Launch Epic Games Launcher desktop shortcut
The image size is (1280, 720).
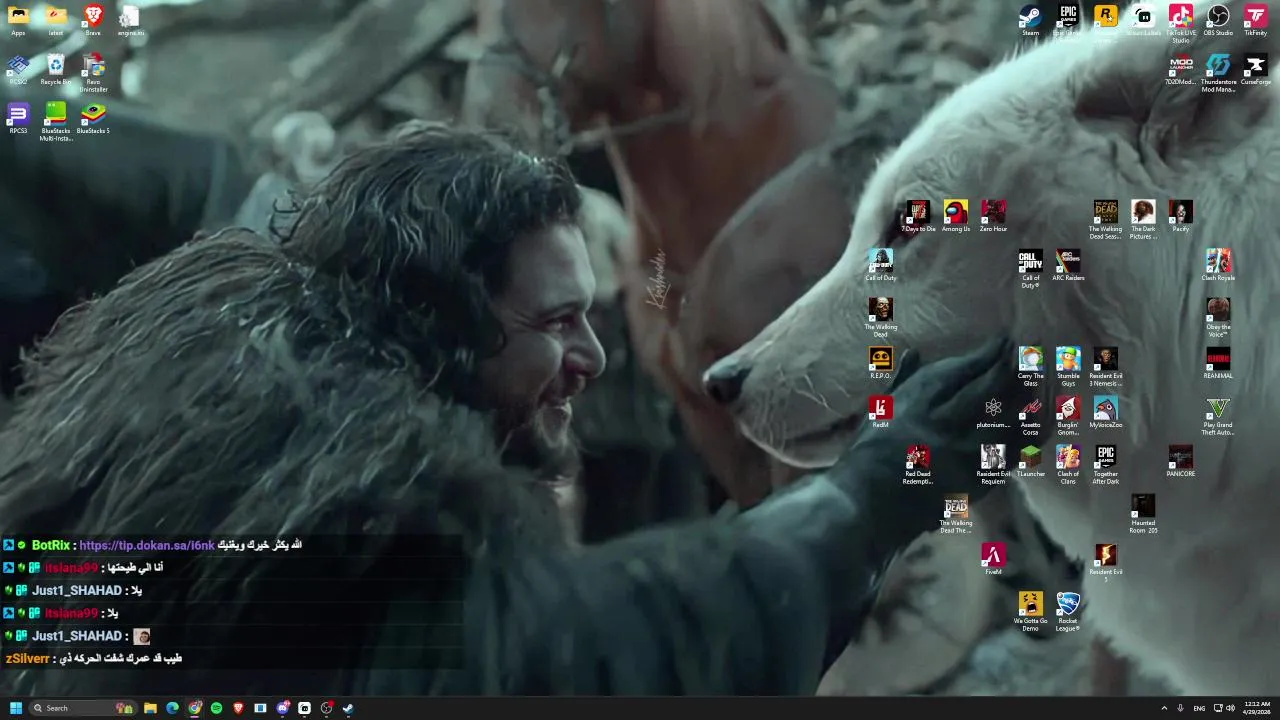tap(1068, 20)
